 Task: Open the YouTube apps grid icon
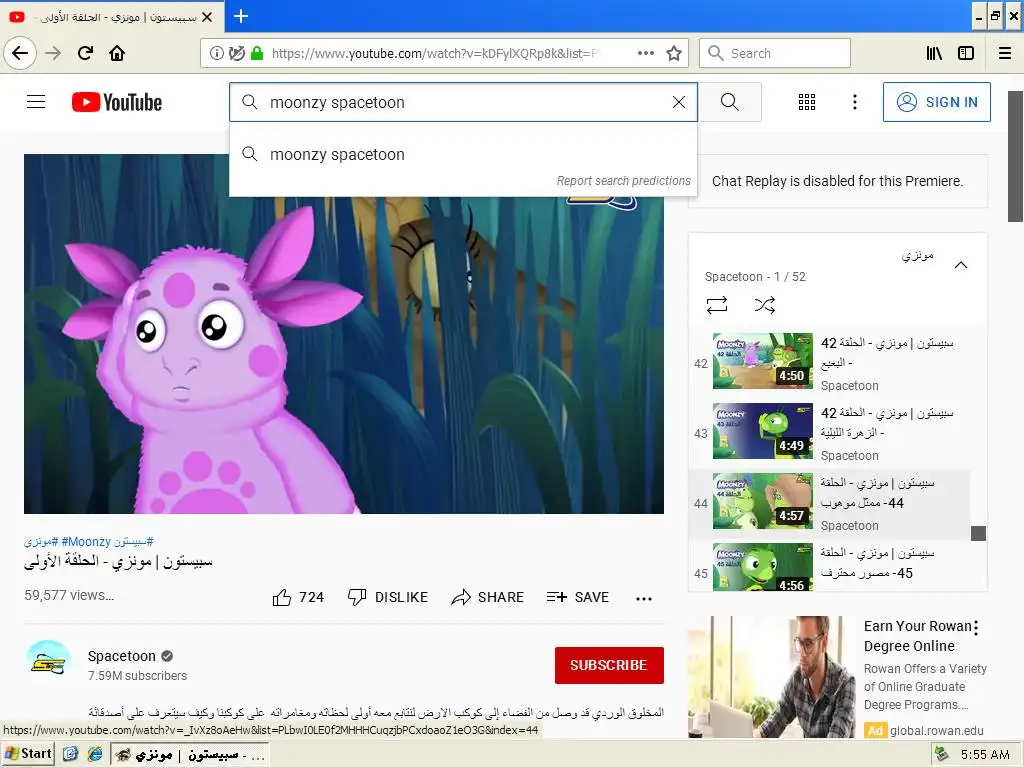(807, 102)
